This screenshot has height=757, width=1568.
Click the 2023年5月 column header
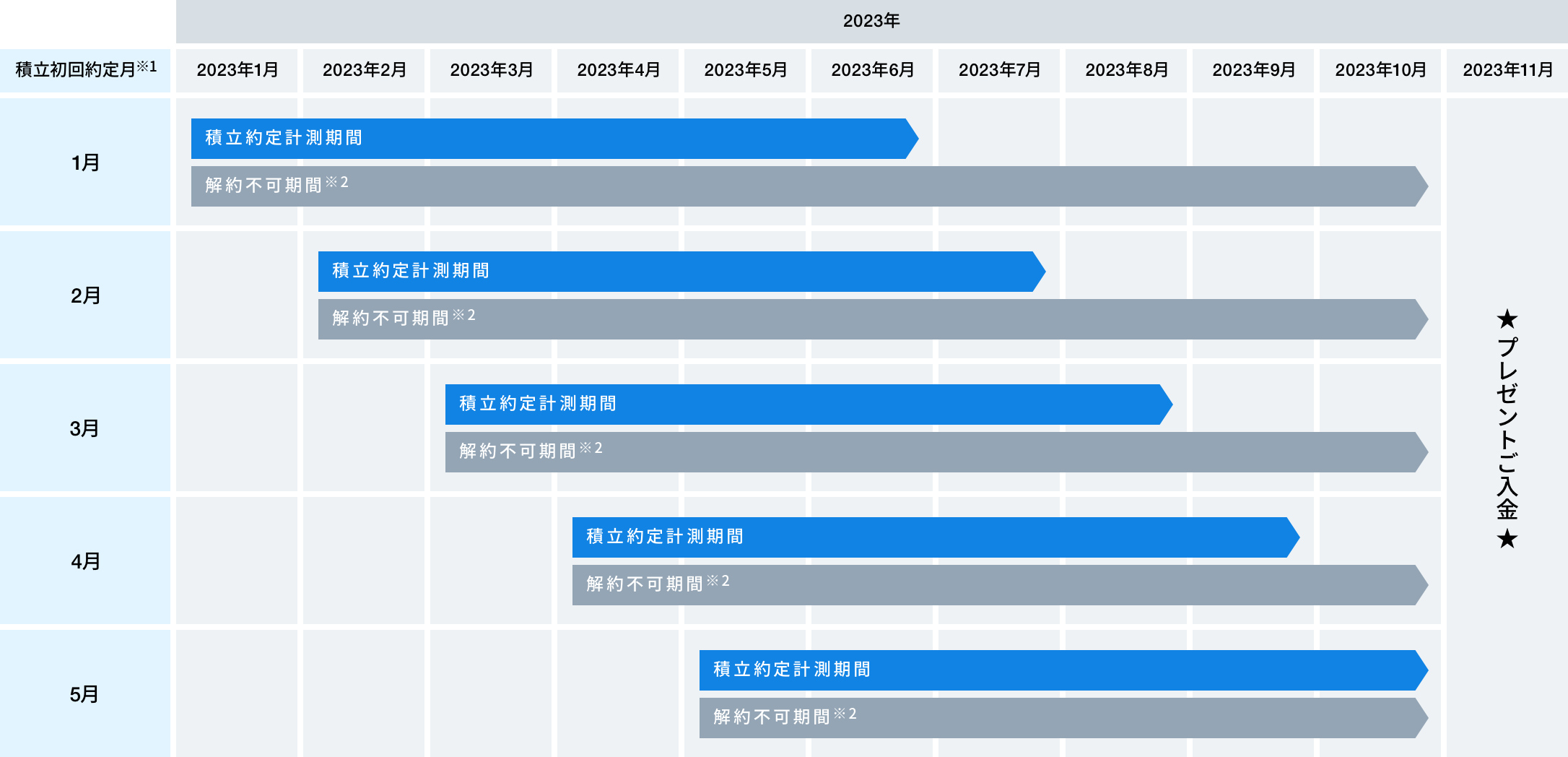click(x=745, y=70)
